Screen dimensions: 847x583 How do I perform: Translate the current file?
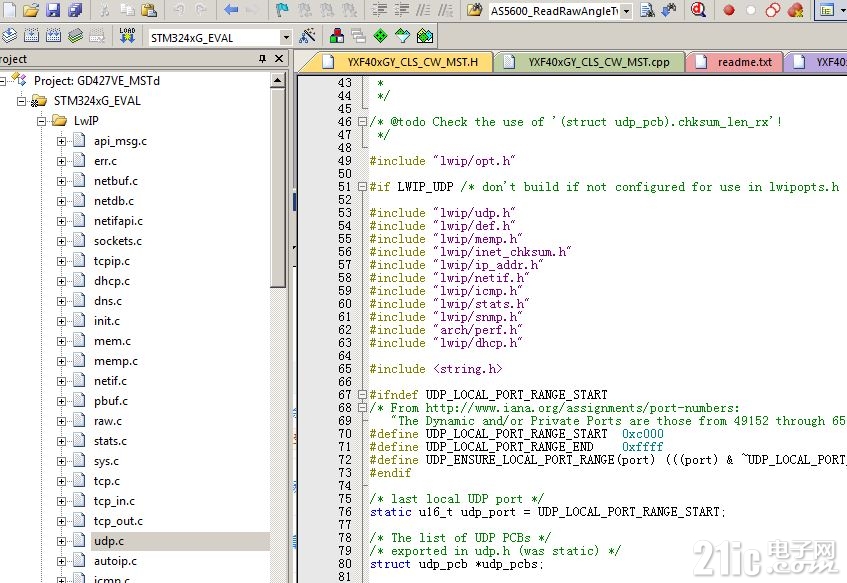tap(9, 36)
